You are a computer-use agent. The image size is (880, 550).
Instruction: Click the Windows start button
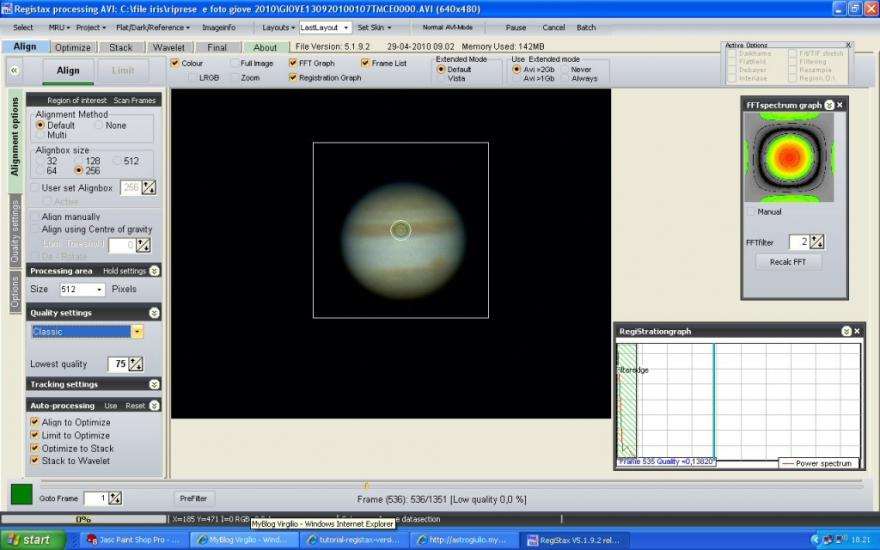(33, 540)
